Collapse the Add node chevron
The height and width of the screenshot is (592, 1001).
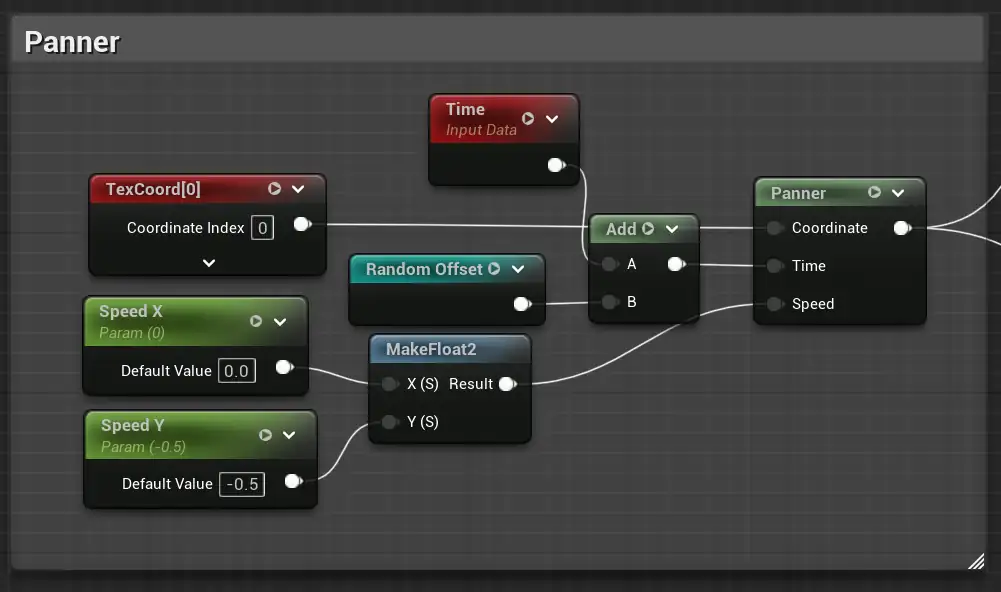pyautogui.click(x=672, y=229)
